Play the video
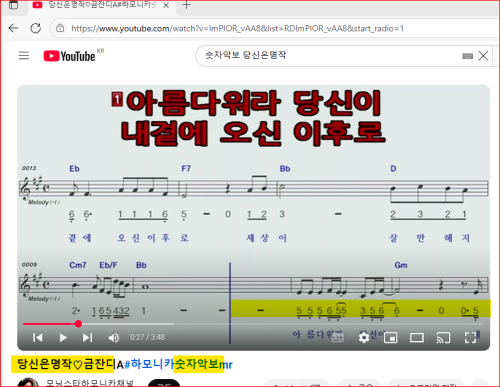Viewport: 500px width, 387px height. tap(63, 338)
